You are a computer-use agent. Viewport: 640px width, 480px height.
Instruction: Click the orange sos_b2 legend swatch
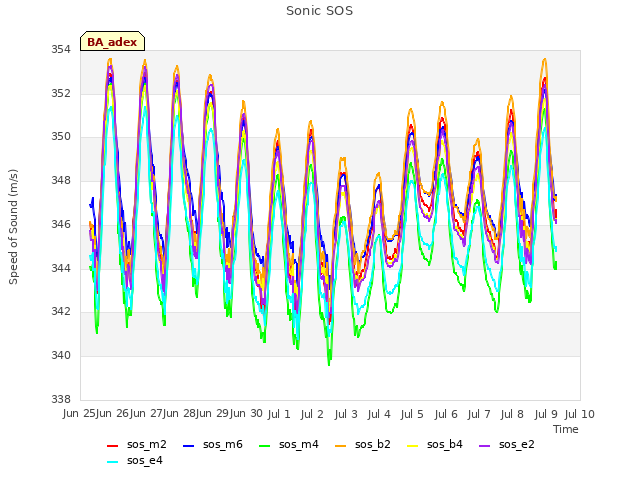pyautogui.click(x=340, y=446)
